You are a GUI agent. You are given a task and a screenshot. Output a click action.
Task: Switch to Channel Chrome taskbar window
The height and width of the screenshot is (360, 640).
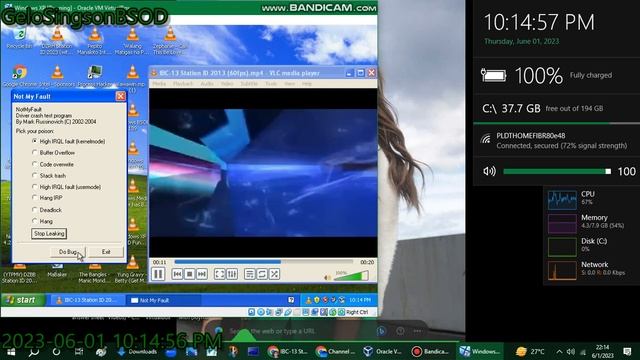336,351
